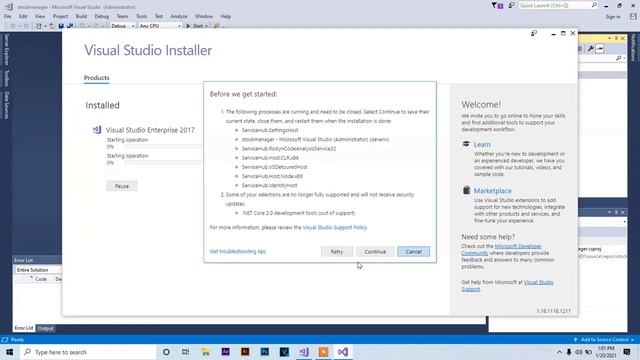Open the Analyze menu in Visual Studio

[179, 16]
